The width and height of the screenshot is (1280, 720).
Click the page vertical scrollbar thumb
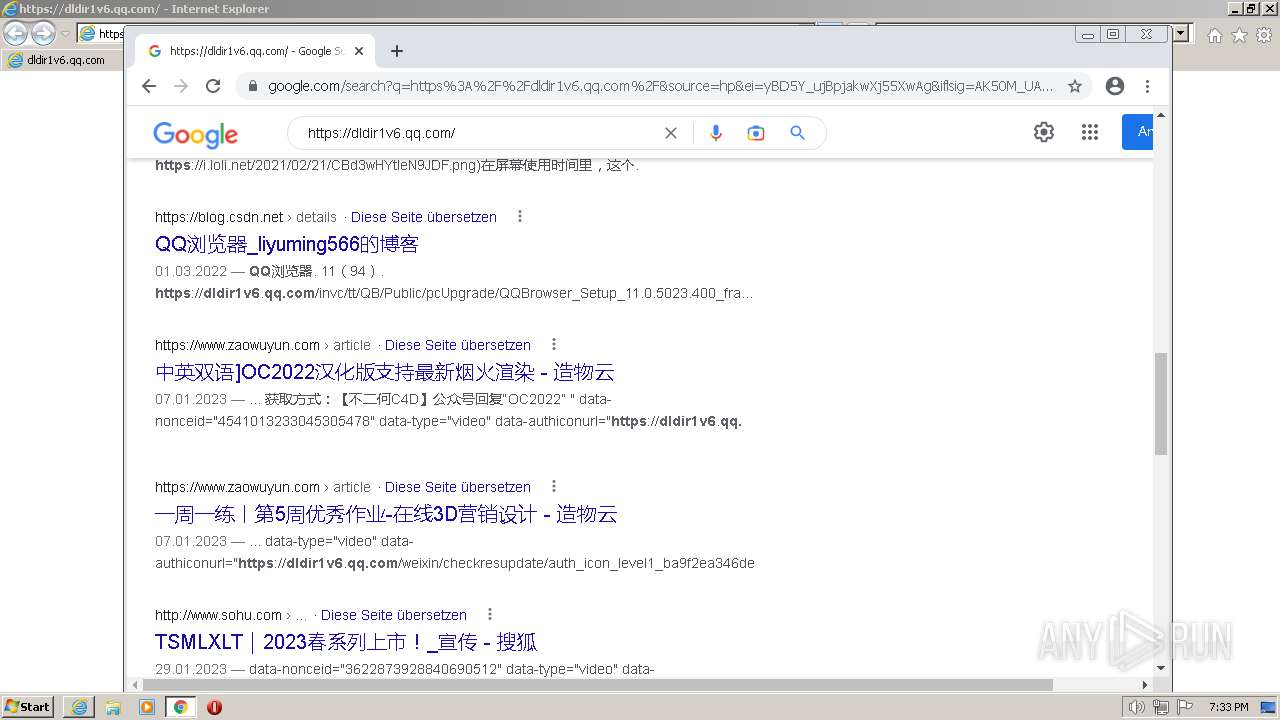(1161, 403)
